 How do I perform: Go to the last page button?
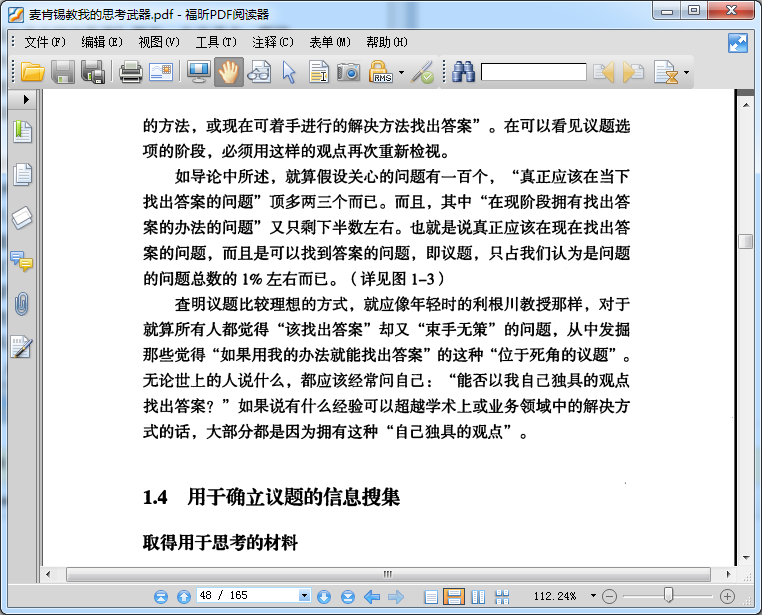tap(348, 597)
